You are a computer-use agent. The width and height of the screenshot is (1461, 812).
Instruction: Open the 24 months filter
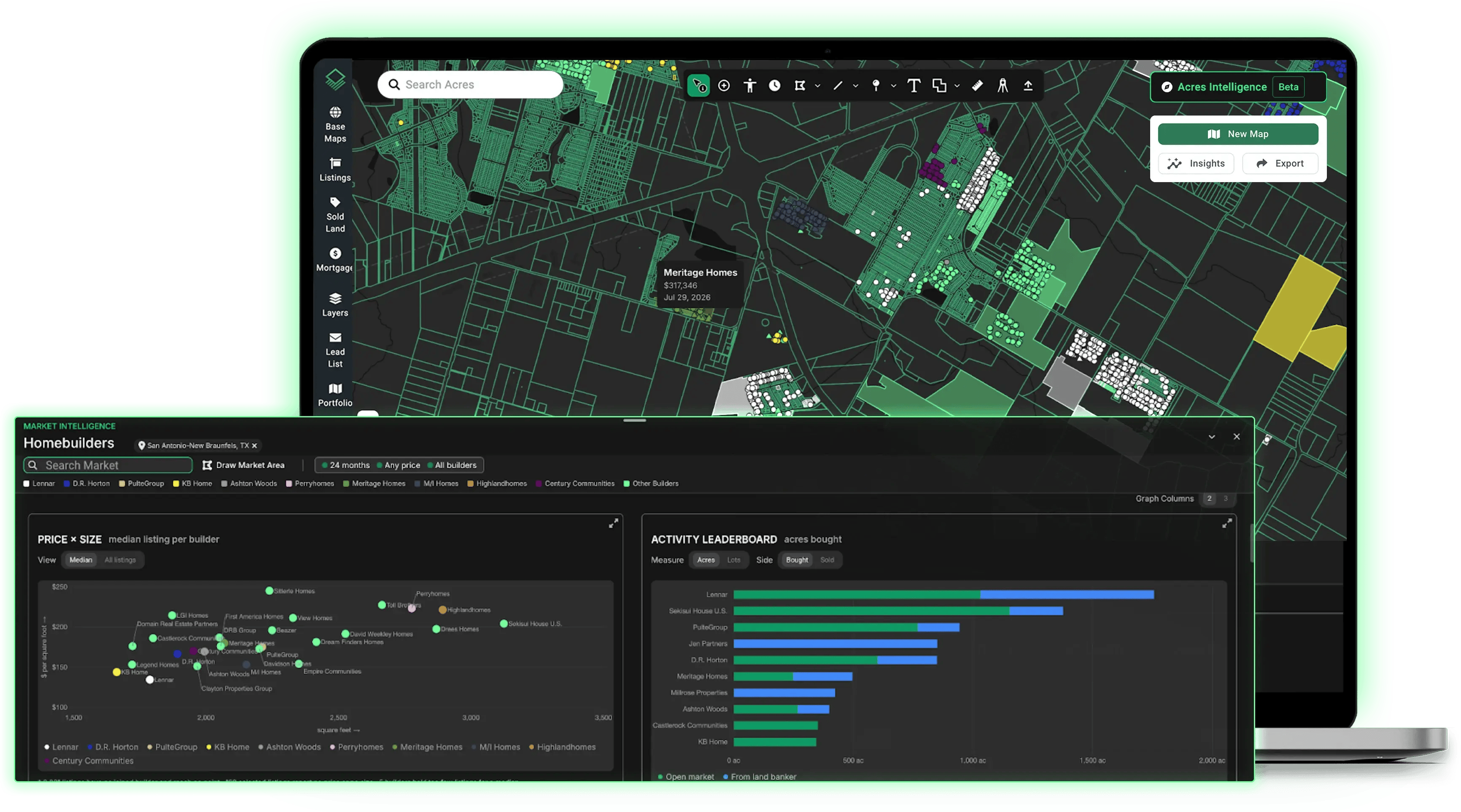pos(345,465)
